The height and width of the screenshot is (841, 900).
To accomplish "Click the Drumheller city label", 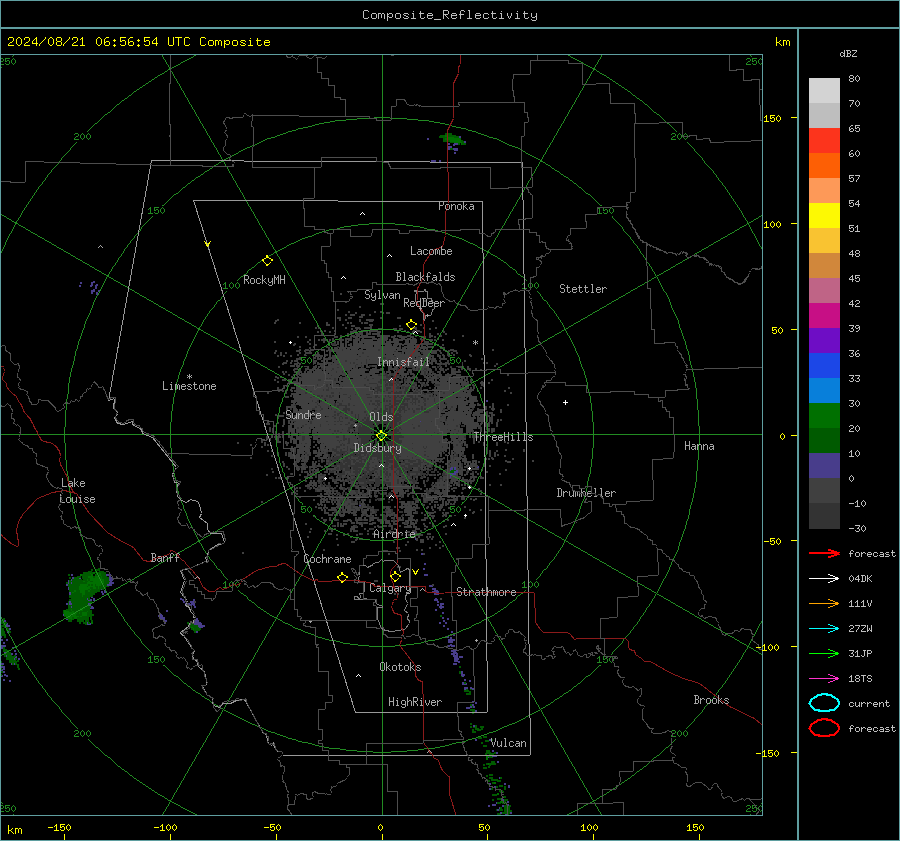I will point(586,493).
